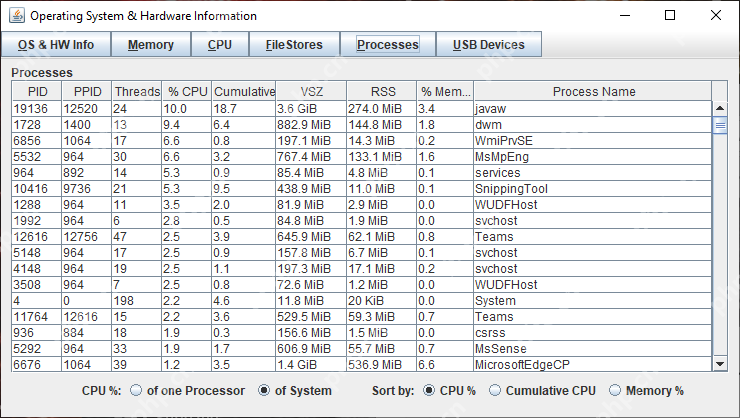This screenshot has width=740, height=418.
Task: Open the CPU tab
Action: click(x=220, y=45)
